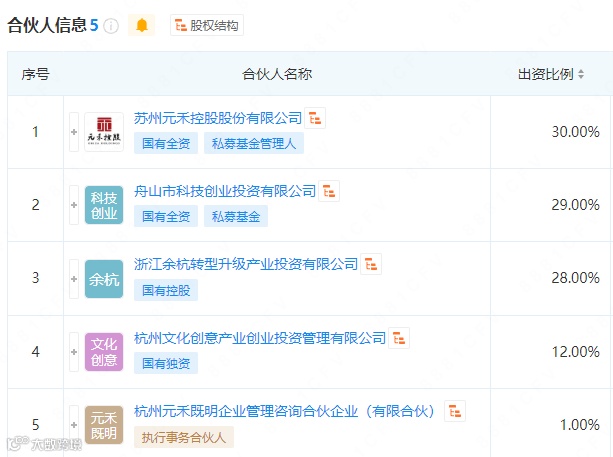The height and width of the screenshot is (457, 613).
Task: Click the 执行事务合伙人 tag
Action: click(x=184, y=437)
